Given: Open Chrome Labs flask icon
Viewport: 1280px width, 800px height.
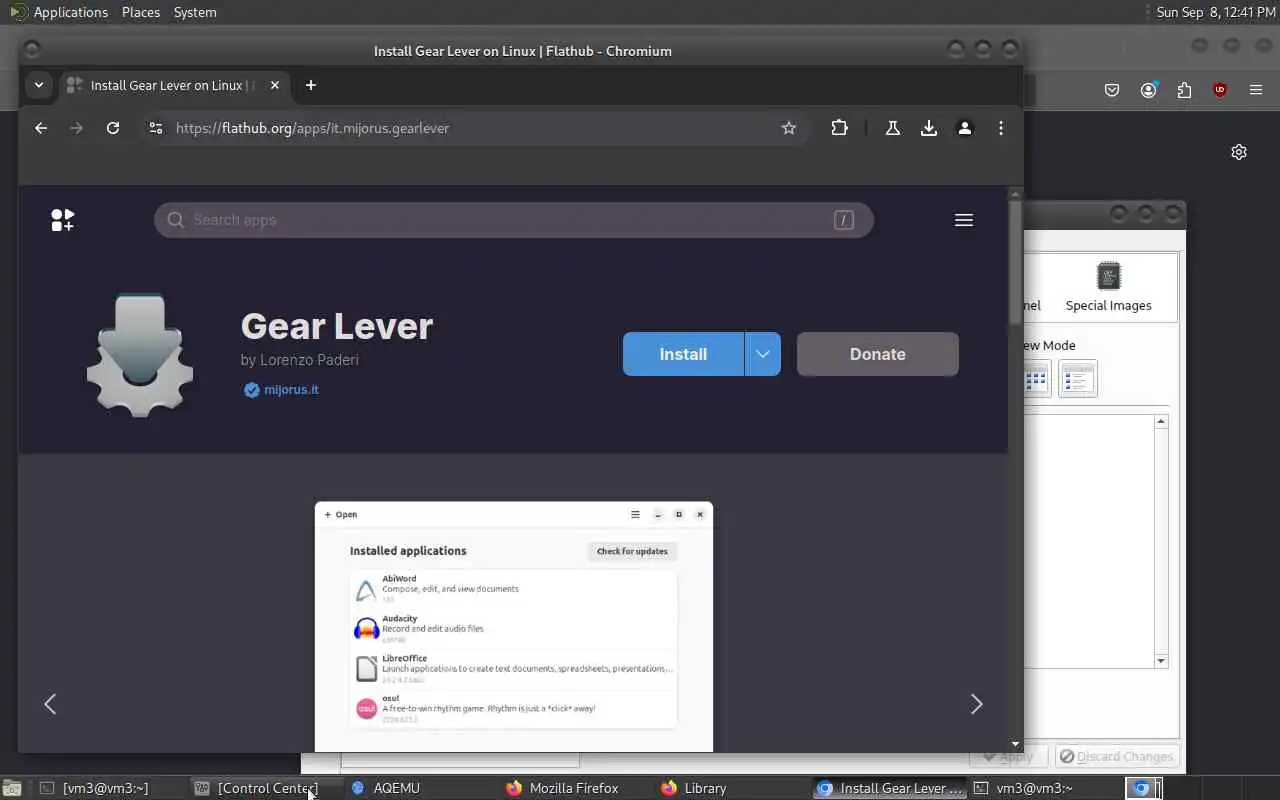Looking at the screenshot, I should coord(893,128).
